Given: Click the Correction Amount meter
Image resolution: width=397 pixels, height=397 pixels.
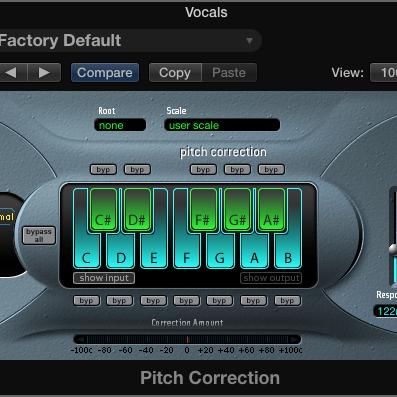Looking at the screenshot, I should (187, 339).
